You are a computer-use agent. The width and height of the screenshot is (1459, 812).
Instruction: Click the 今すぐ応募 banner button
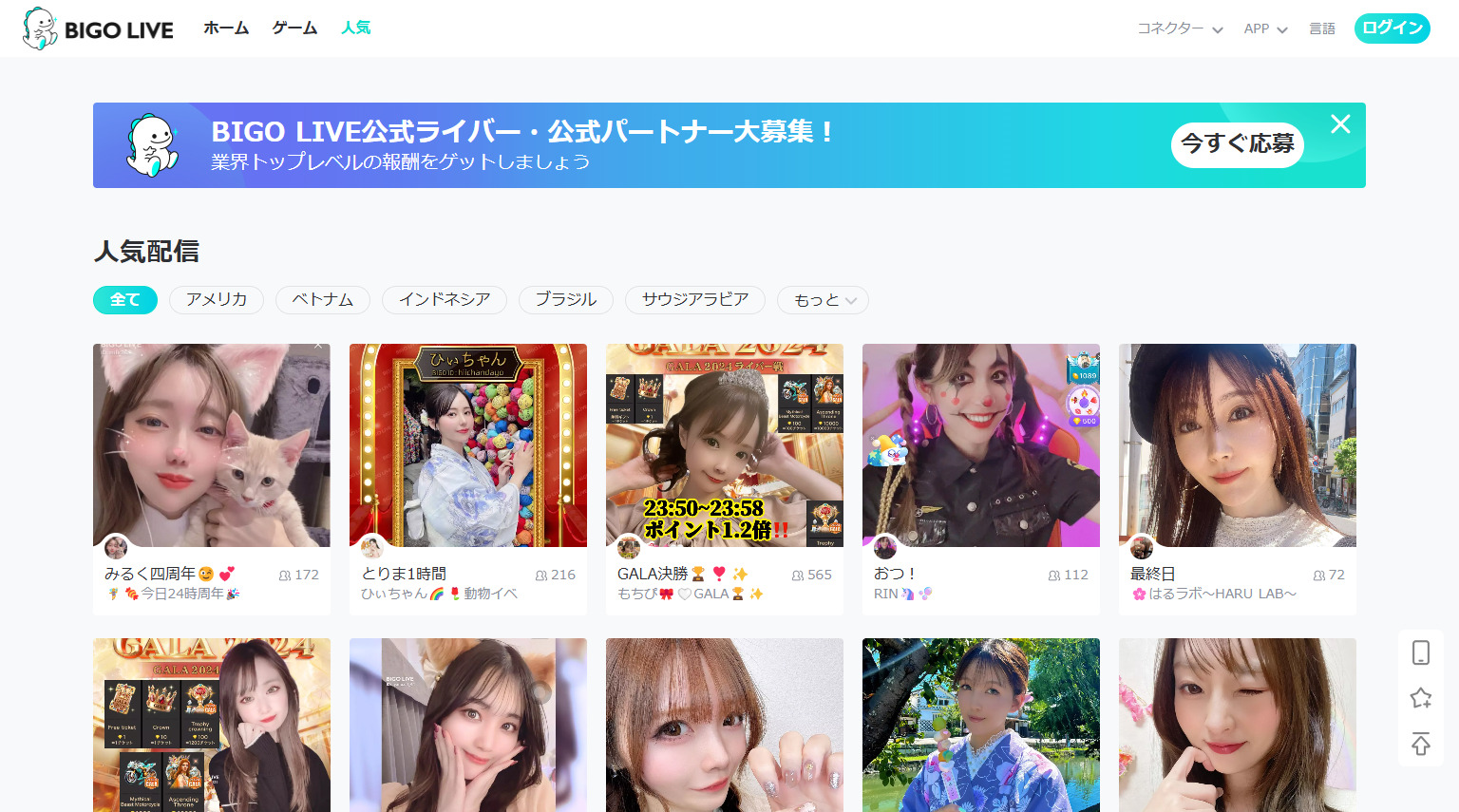[1238, 144]
